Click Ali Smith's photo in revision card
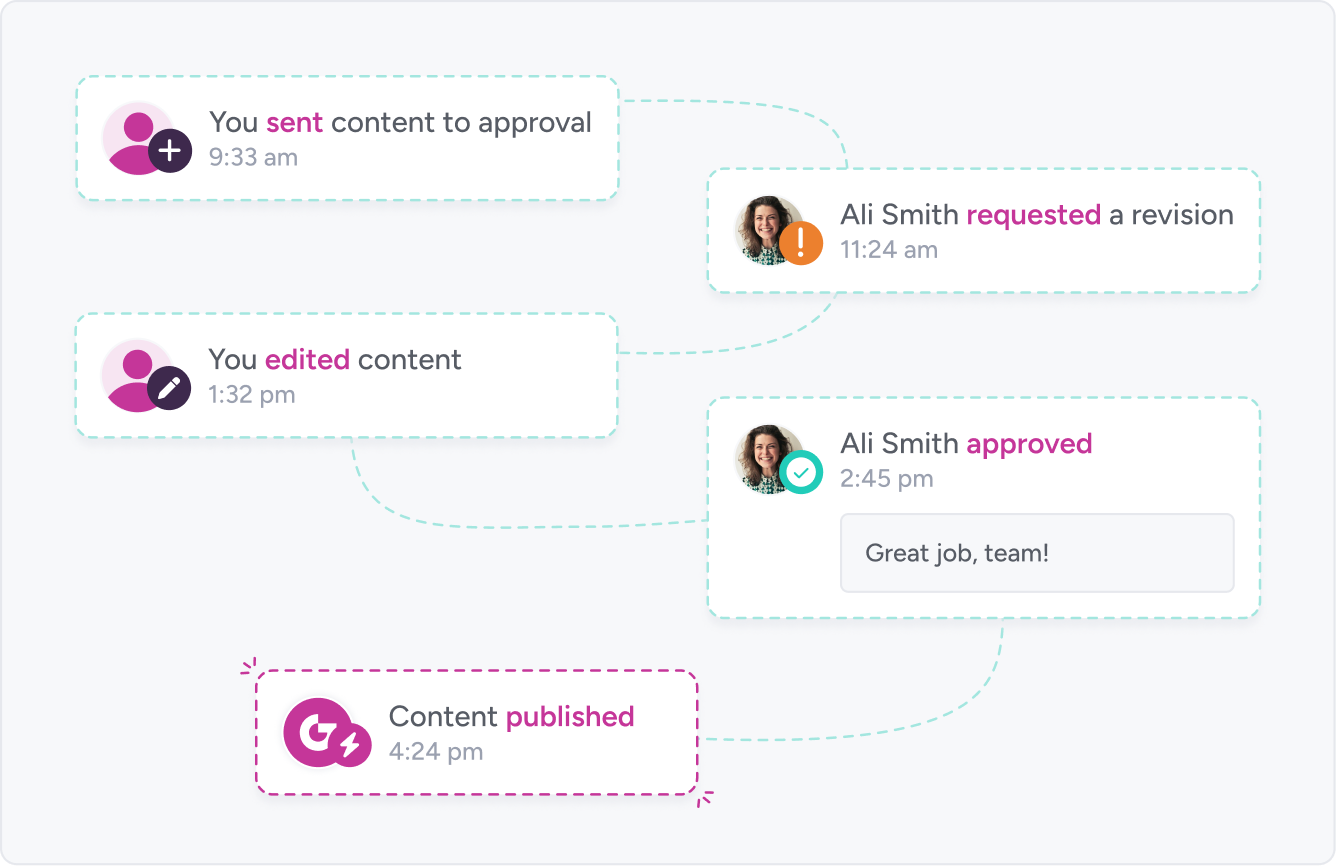1336x866 pixels. click(767, 227)
